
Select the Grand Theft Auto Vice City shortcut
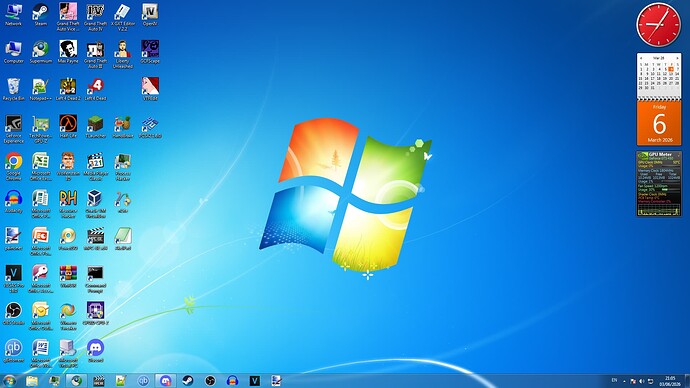68,17
